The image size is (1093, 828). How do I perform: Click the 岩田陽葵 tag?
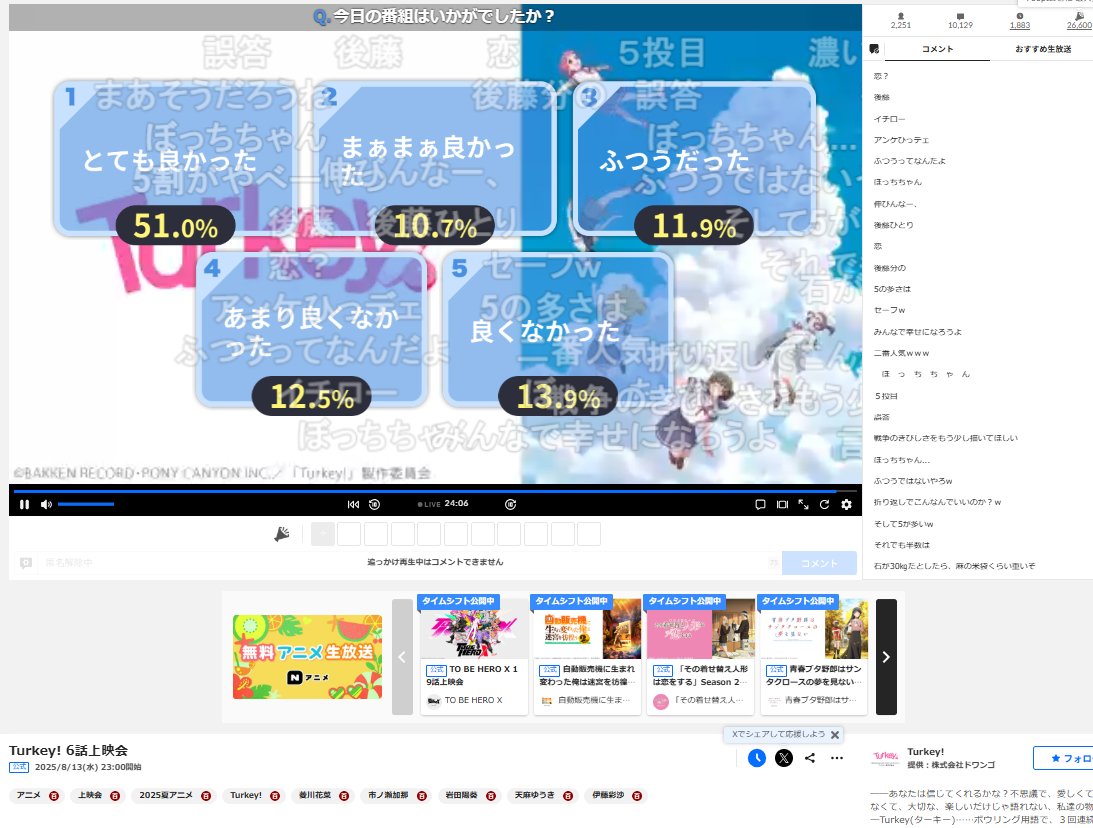(x=461, y=795)
